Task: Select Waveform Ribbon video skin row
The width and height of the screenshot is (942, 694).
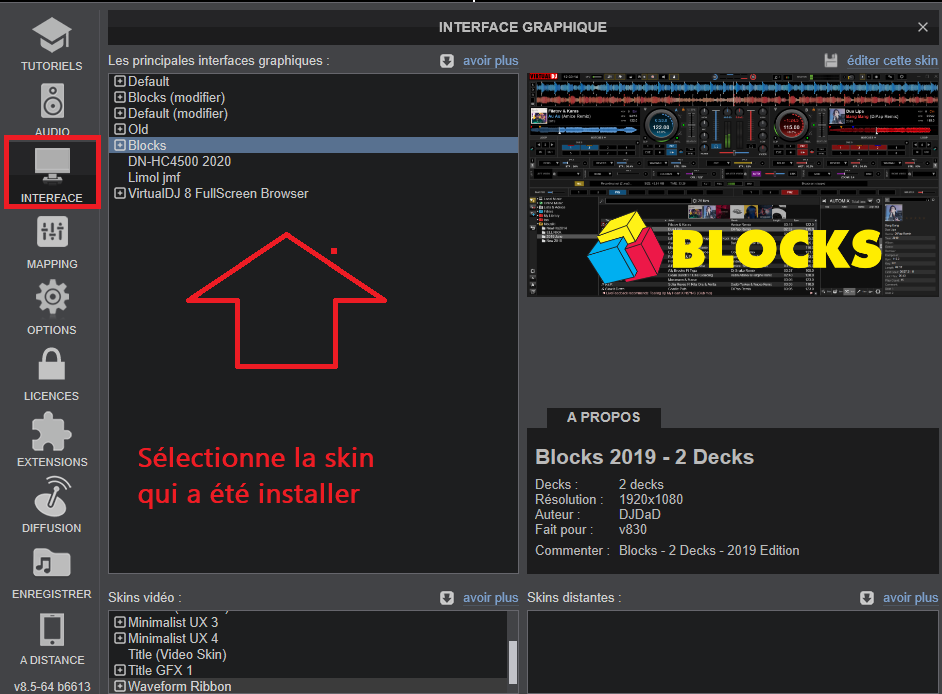Action: [308, 686]
